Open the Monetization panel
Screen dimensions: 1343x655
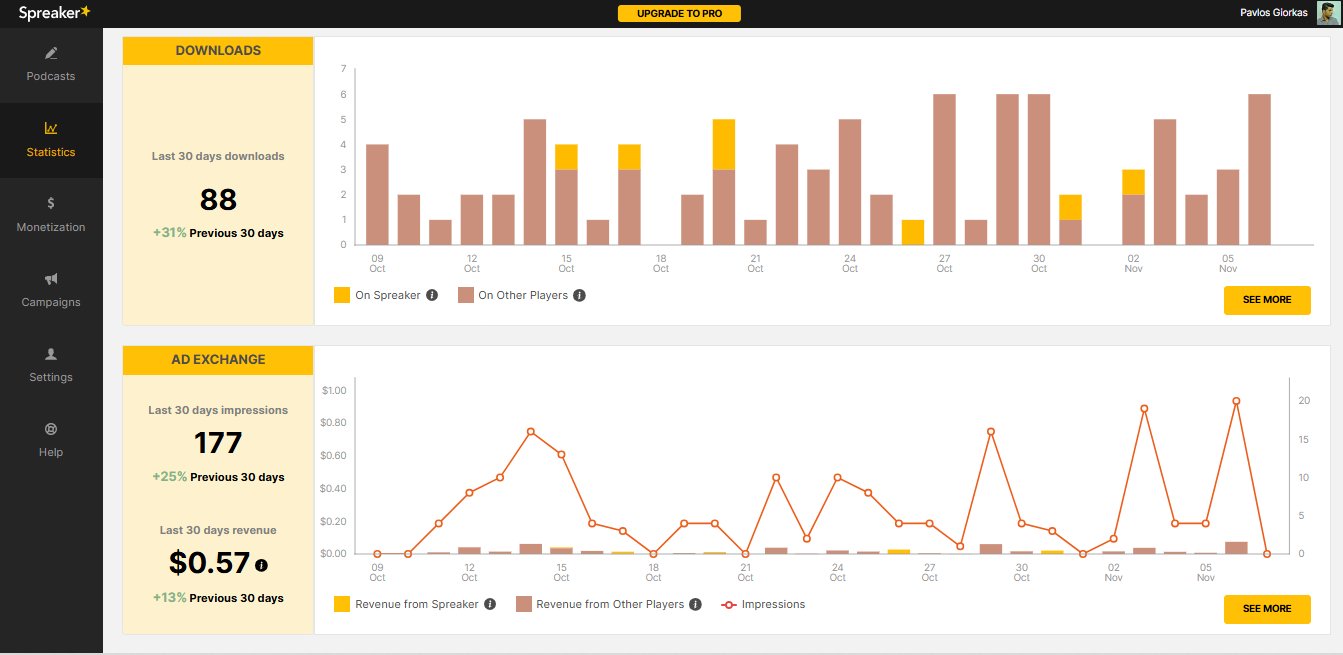[x=51, y=215]
